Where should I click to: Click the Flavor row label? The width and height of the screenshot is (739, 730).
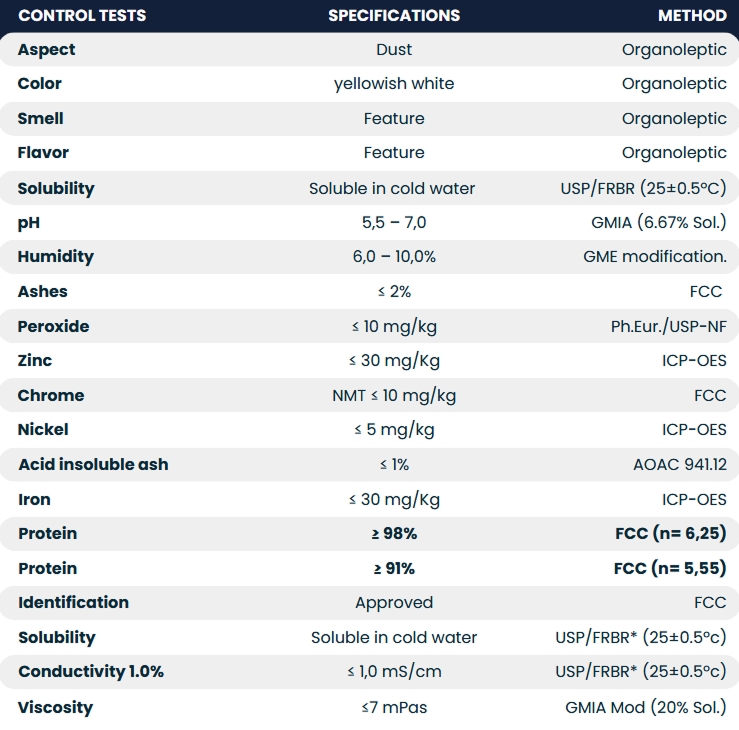[43, 153]
